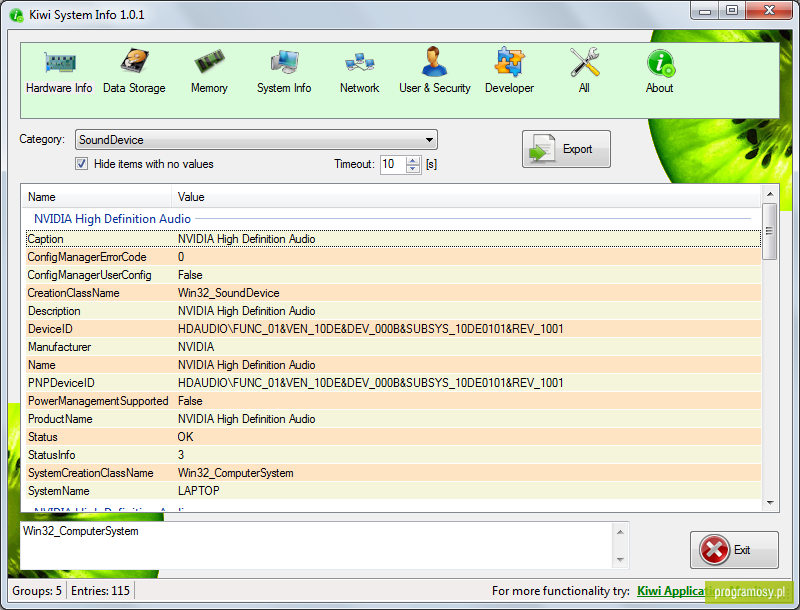Export the system information
Viewport: 800px width, 610px height.
[566, 149]
